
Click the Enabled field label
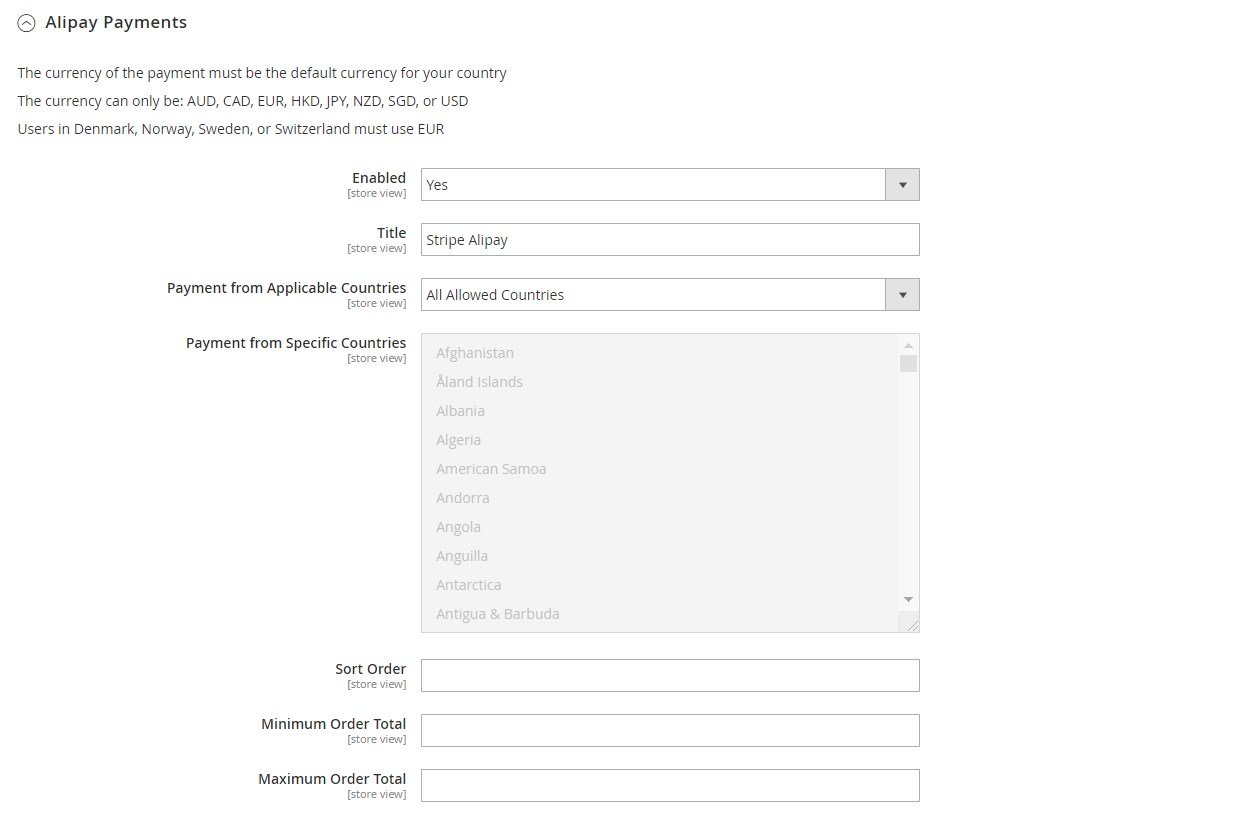click(379, 178)
